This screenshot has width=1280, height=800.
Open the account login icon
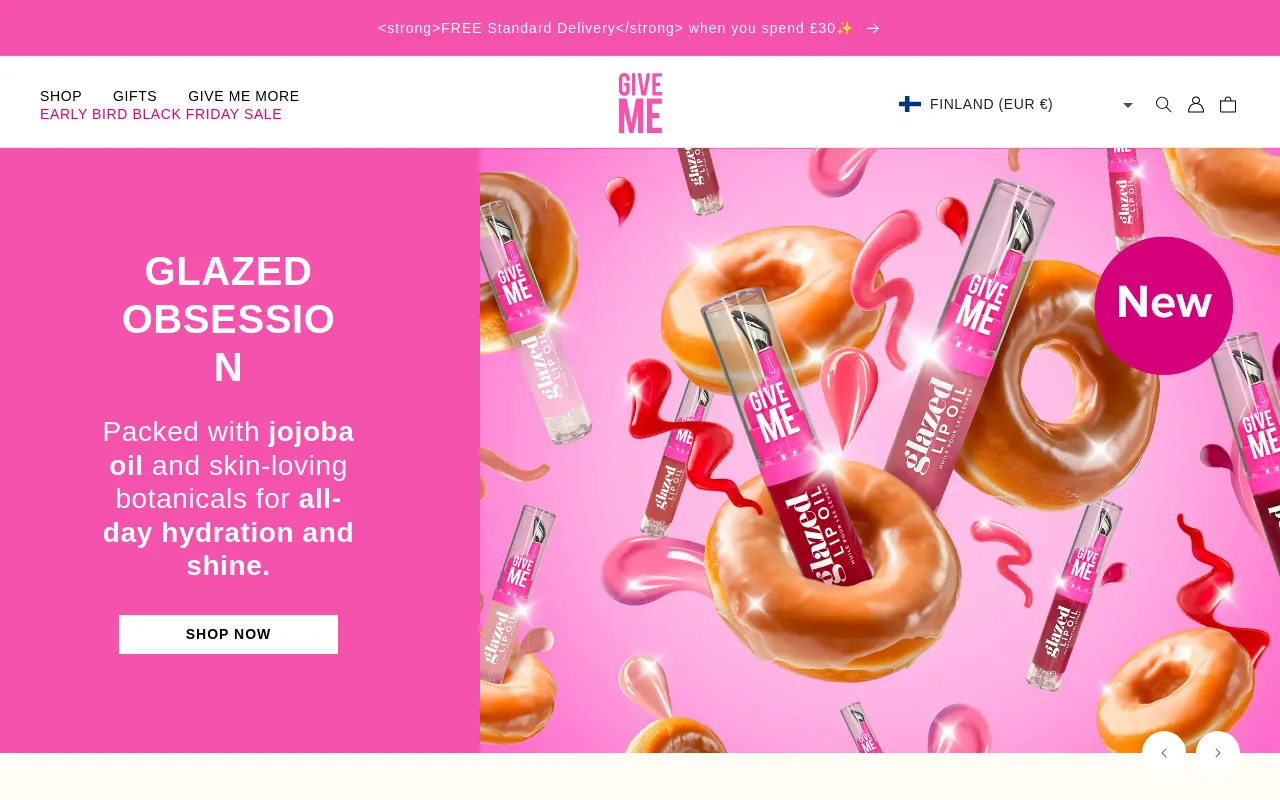pos(1196,104)
